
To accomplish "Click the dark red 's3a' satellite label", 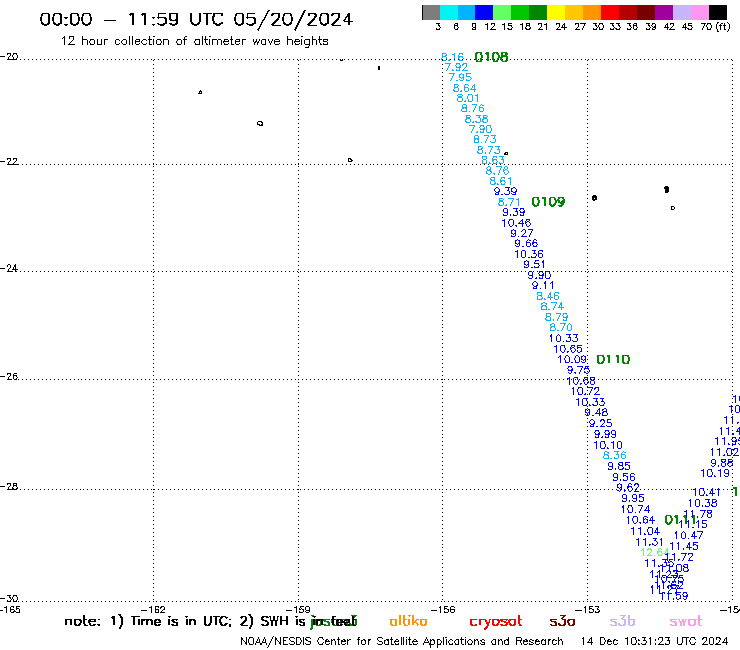I will (x=562, y=621).
